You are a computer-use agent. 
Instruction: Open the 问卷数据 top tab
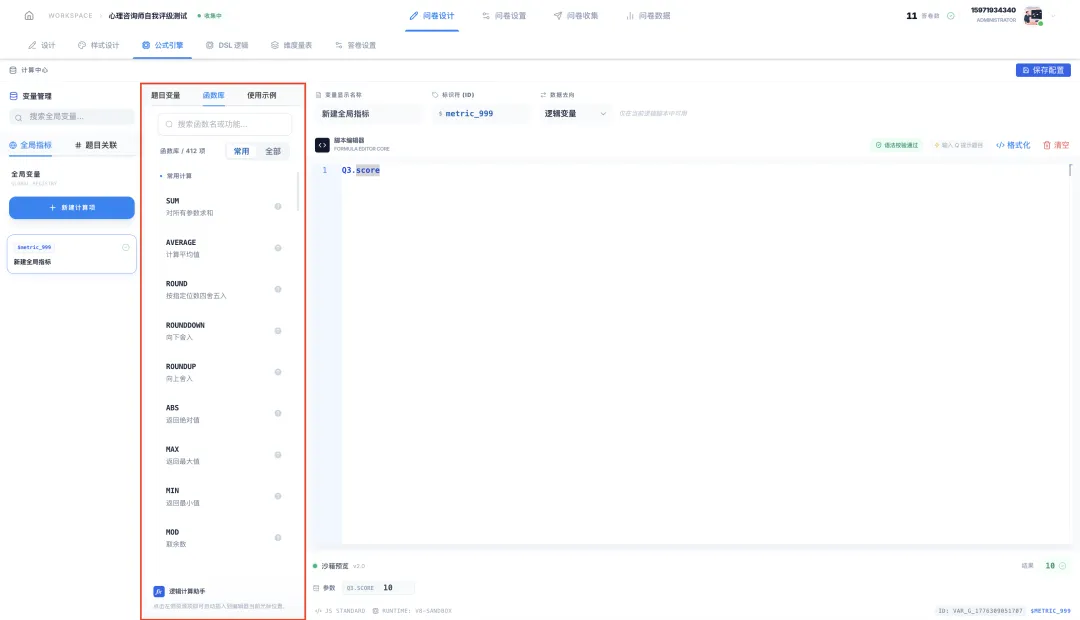pyautogui.click(x=648, y=15)
